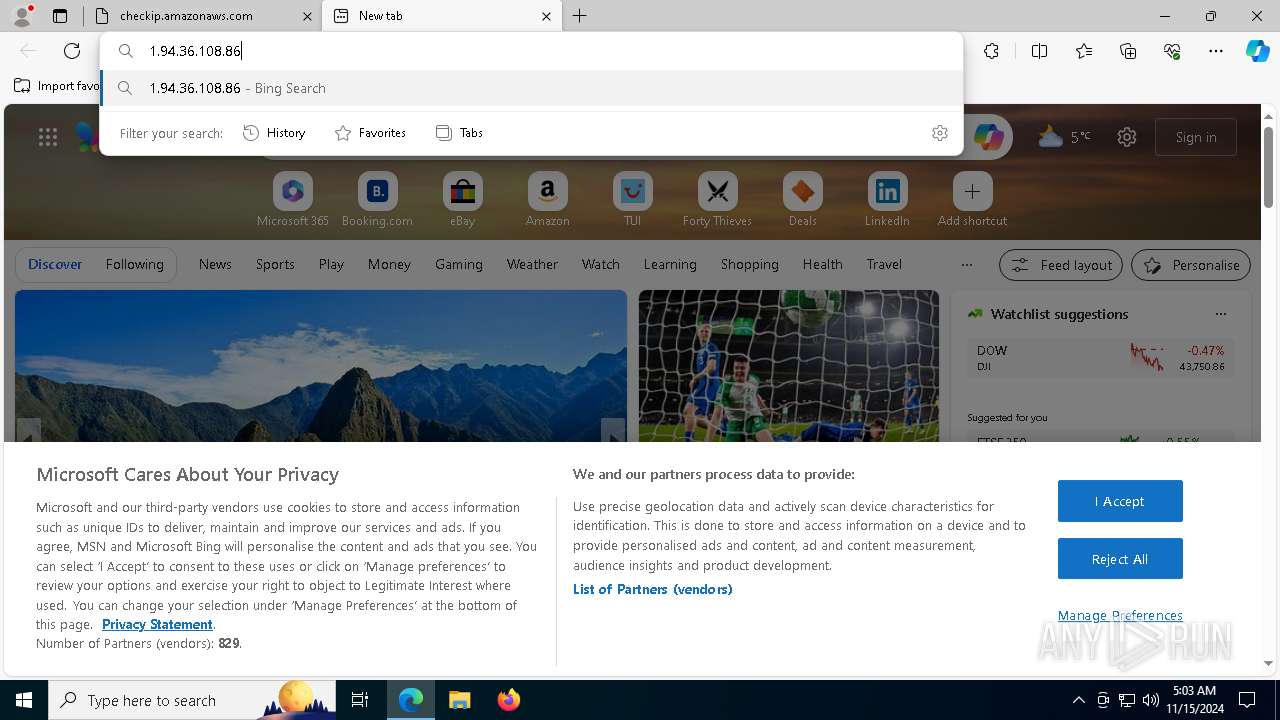This screenshot has height=720, width=1280.
Task: Open Windows Start menu
Action: (24, 700)
